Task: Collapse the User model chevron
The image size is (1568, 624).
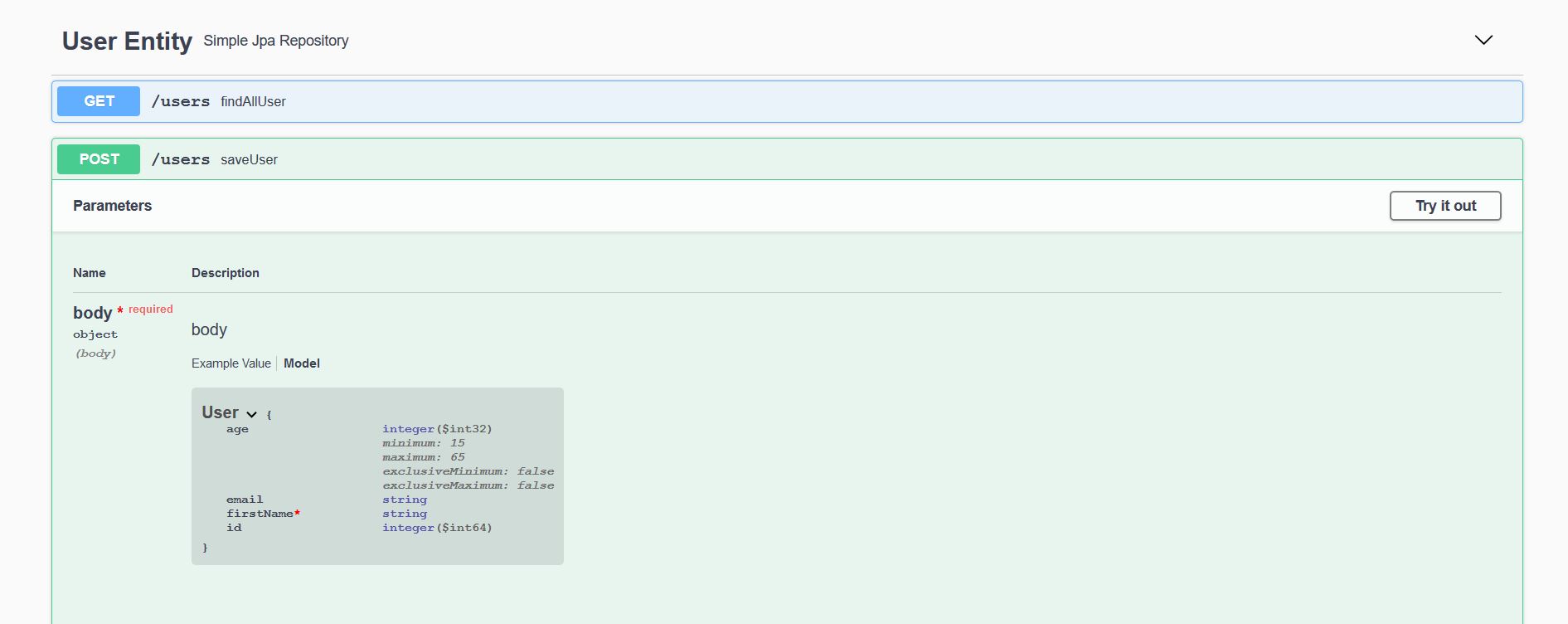Action: tap(251, 414)
